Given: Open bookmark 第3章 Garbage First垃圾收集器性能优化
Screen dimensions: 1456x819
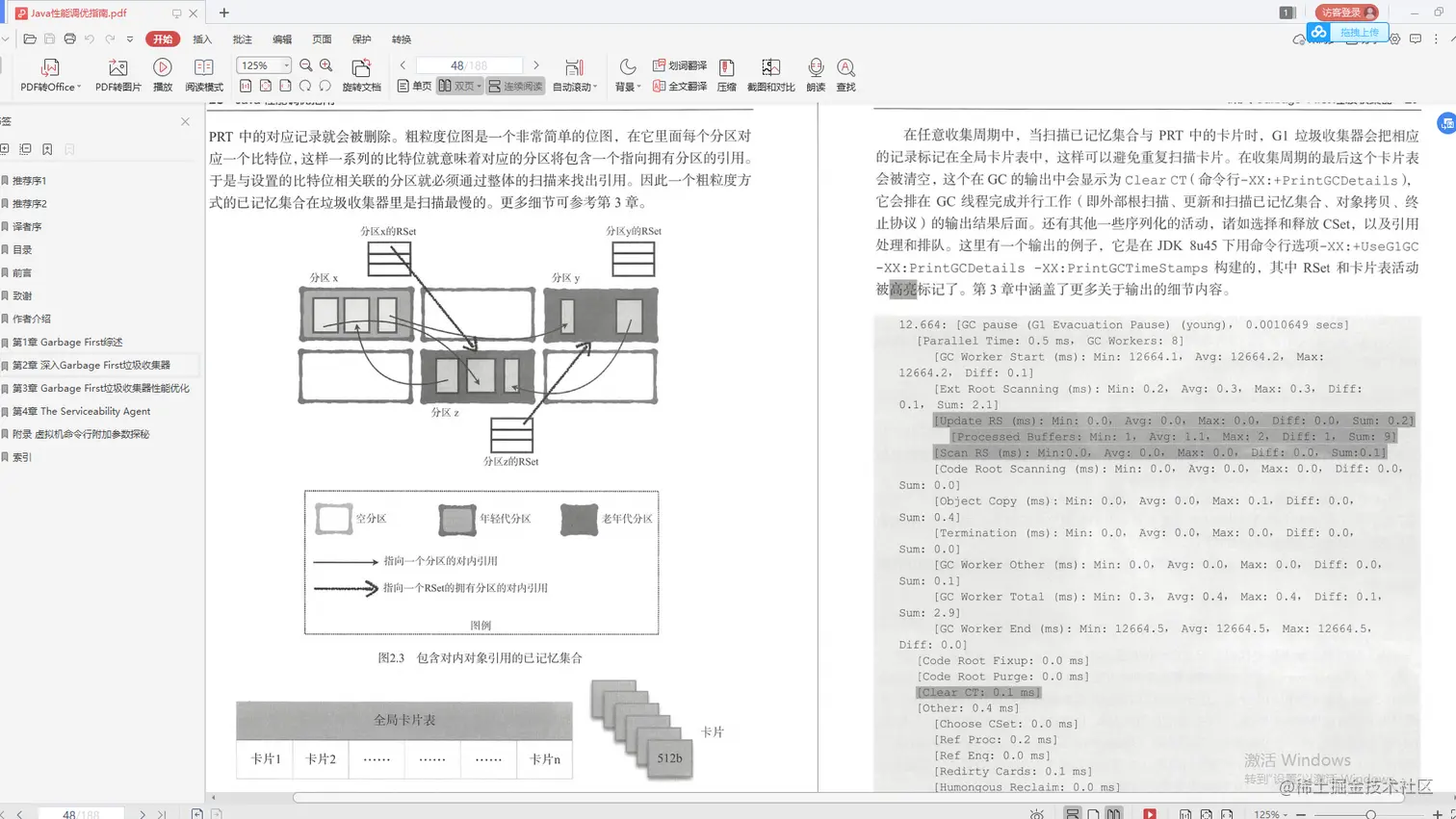Looking at the screenshot, I should point(101,388).
